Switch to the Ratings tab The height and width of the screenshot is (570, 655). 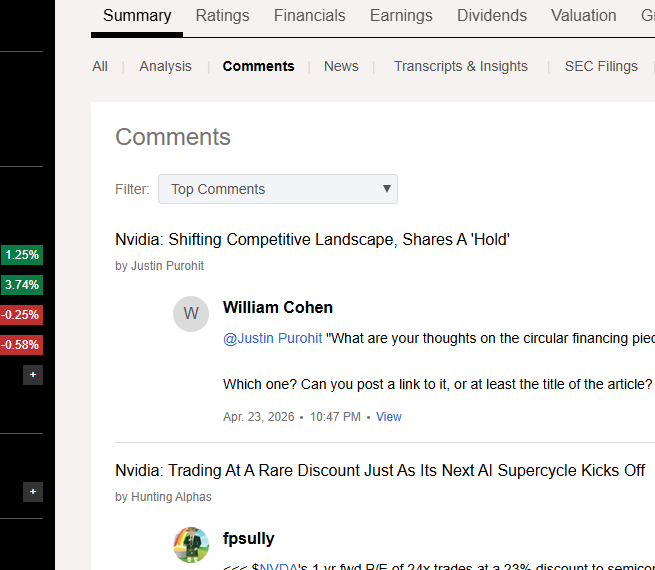click(x=222, y=16)
